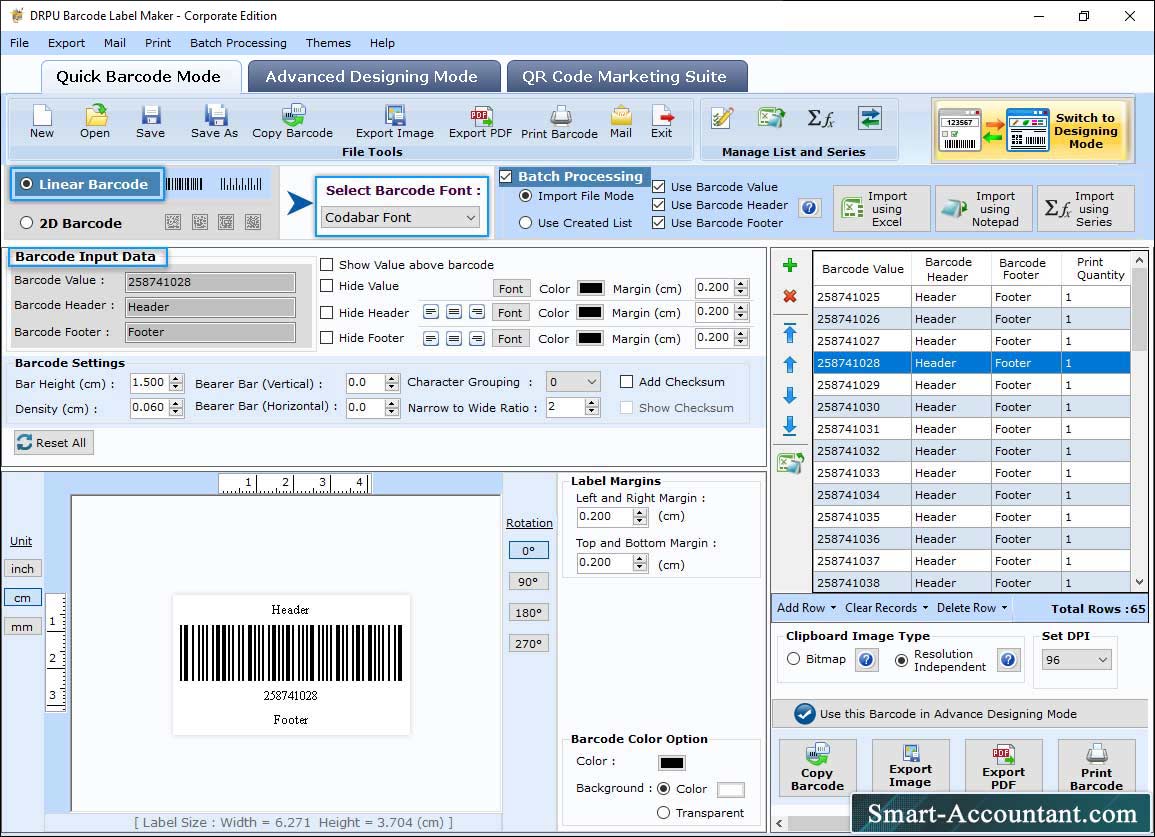Align header text left icon
Image resolution: width=1155 pixels, height=837 pixels.
tap(431, 312)
